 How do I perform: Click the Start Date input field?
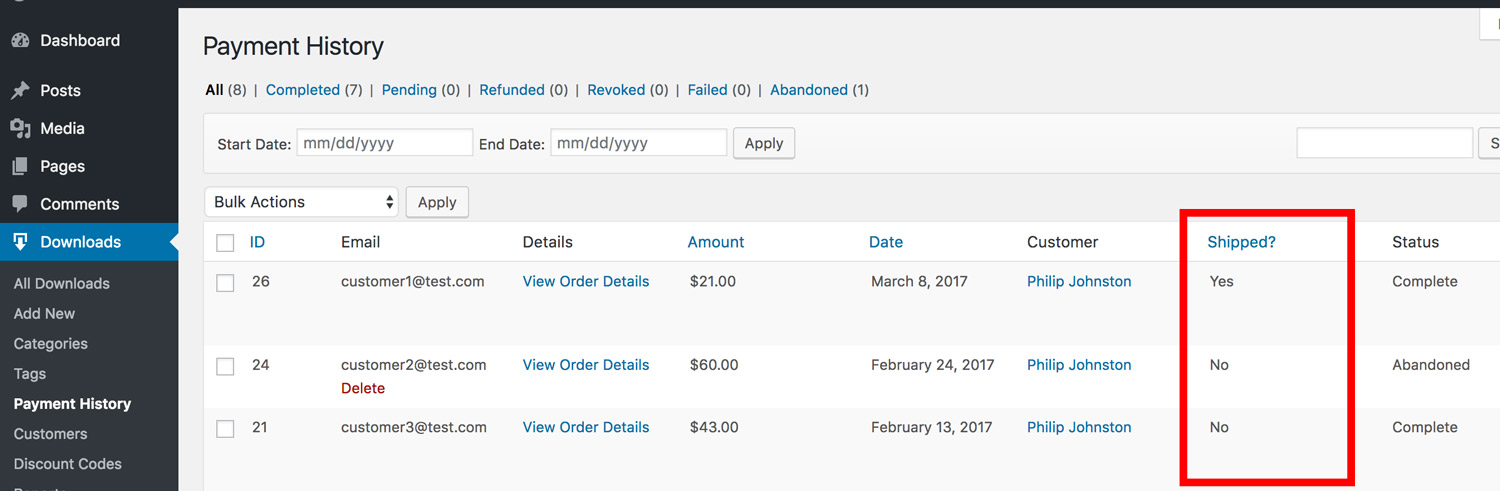click(x=385, y=143)
